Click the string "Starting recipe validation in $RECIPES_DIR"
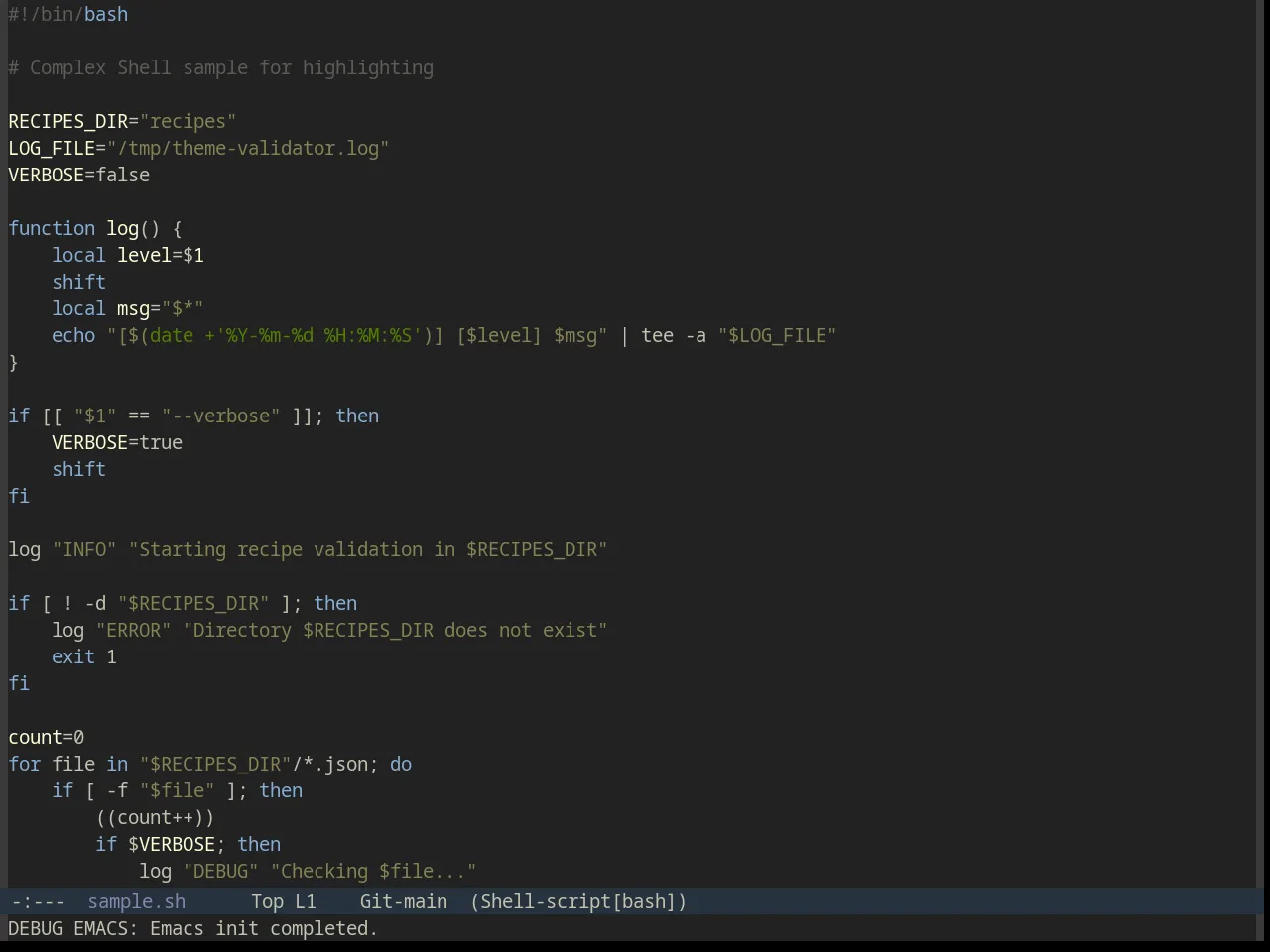The width and height of the screenshot is (1270, 952). click(368, 549)
